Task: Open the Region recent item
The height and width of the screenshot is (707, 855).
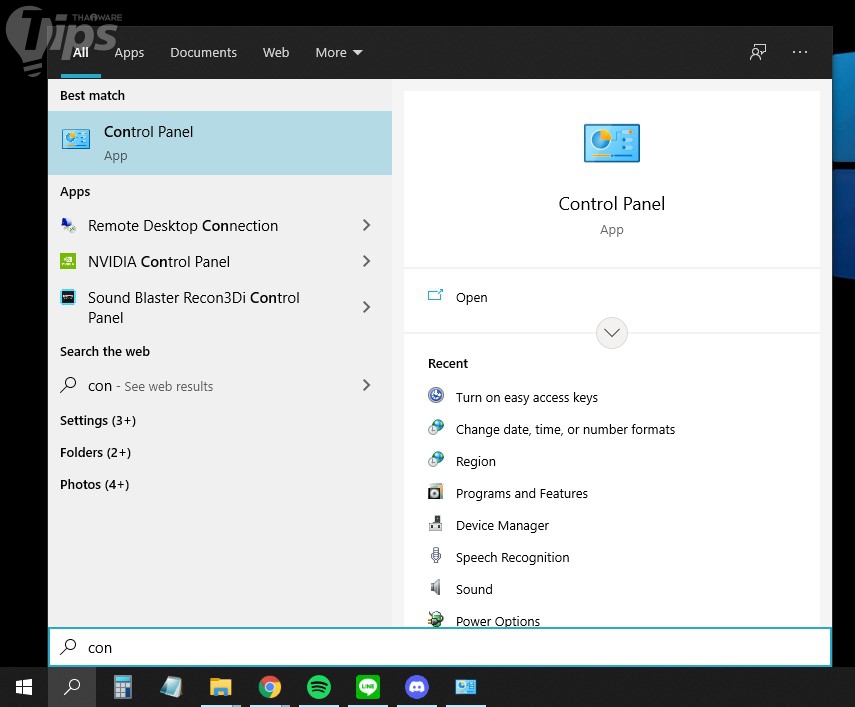Action: click(475, 462)
